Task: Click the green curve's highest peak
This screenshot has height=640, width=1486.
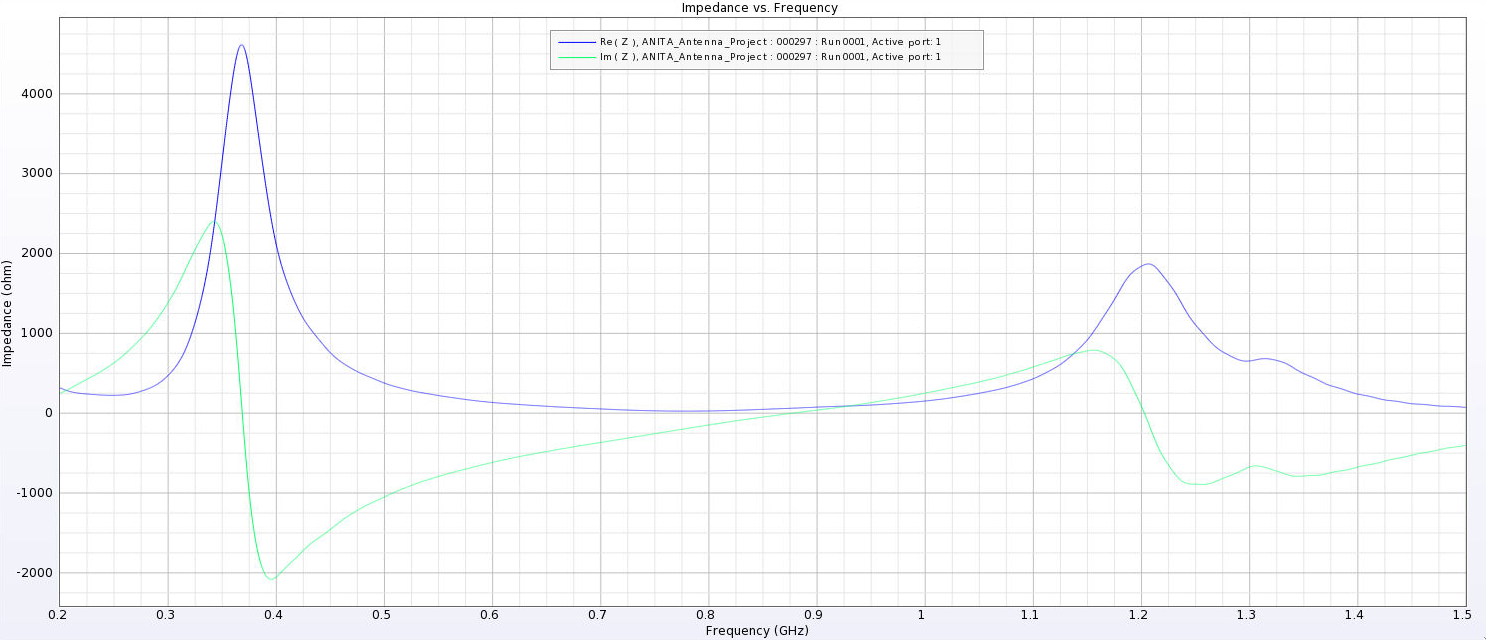Action: pyautogui.click(x=213, y=222)
